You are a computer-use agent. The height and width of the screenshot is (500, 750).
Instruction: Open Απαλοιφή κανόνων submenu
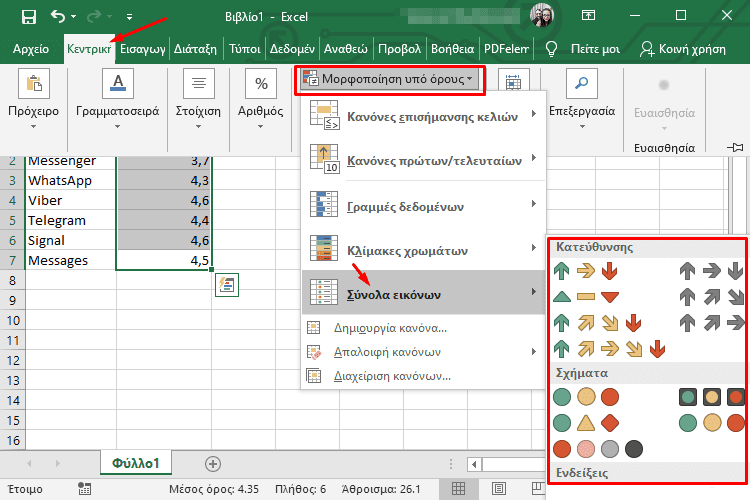click(423, 352)
